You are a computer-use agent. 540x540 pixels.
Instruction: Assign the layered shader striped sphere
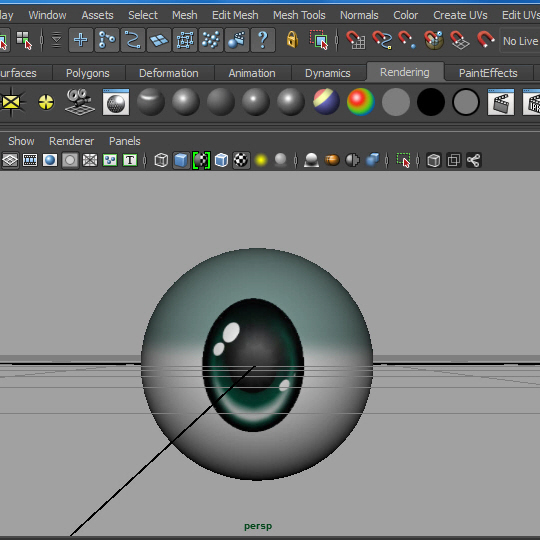(326, 102)
